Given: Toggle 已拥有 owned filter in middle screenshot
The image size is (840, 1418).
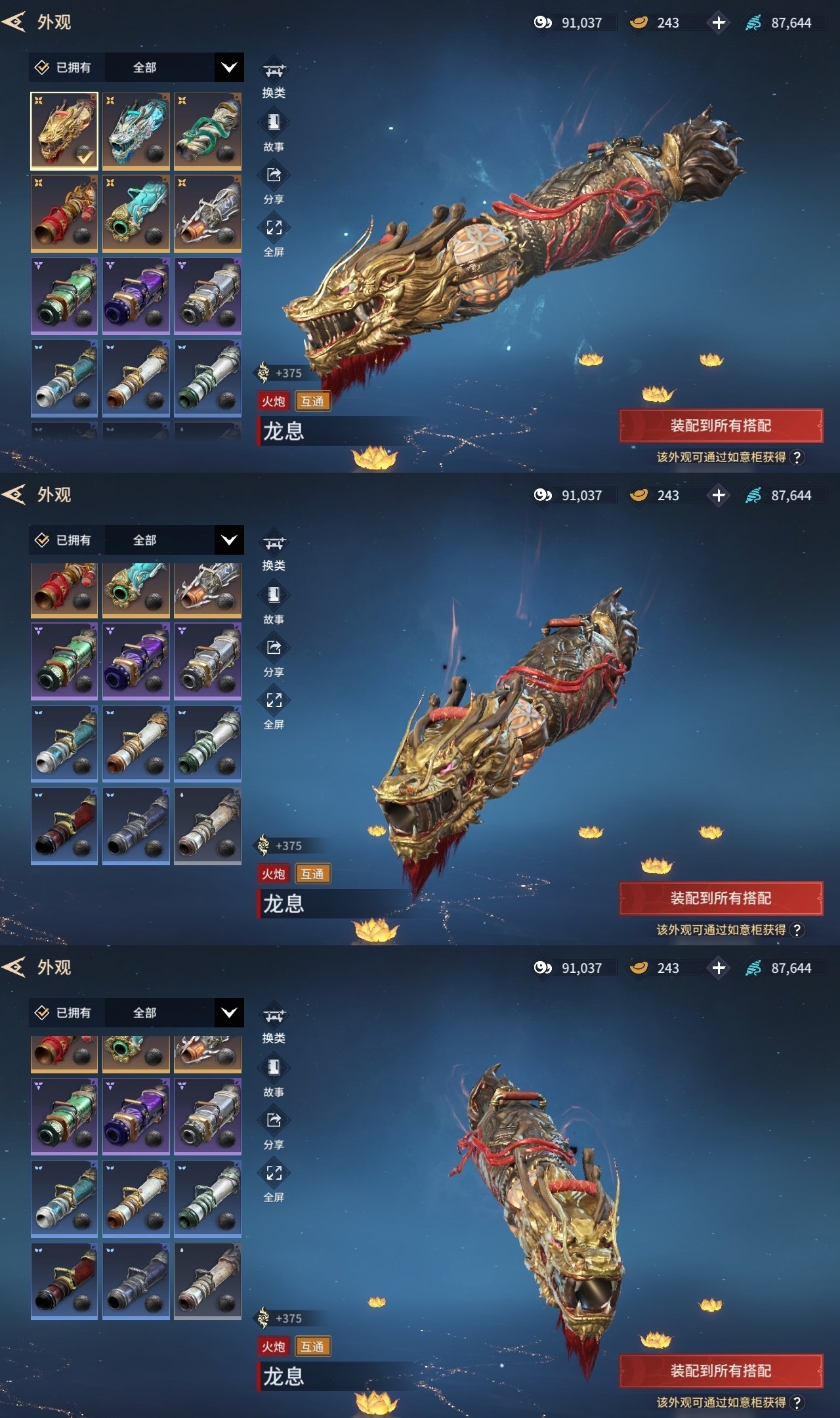Looking at the screenshot, I should click(64, 540).
